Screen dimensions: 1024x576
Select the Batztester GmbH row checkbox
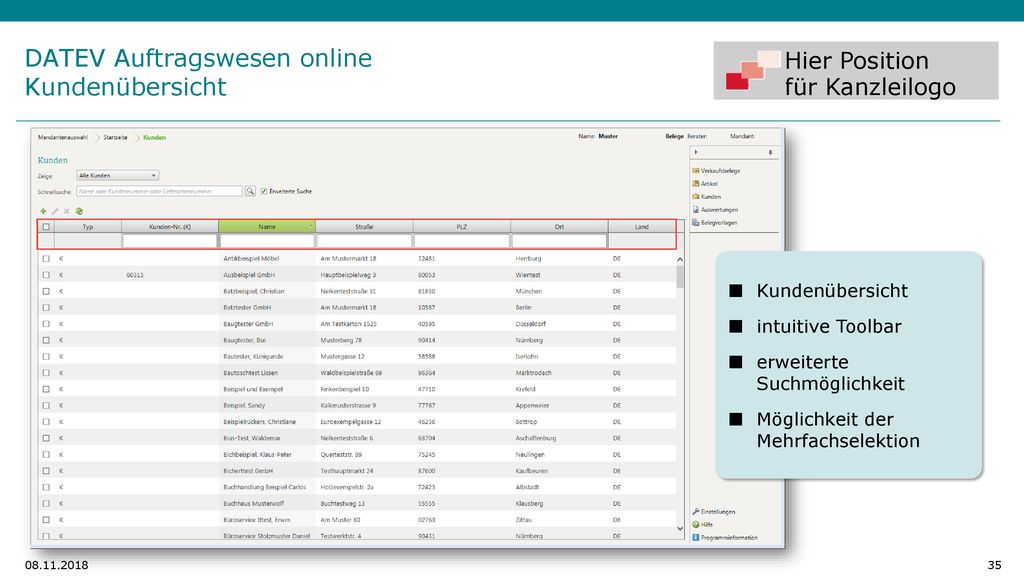pyautogui.click(x=46, y=308)
